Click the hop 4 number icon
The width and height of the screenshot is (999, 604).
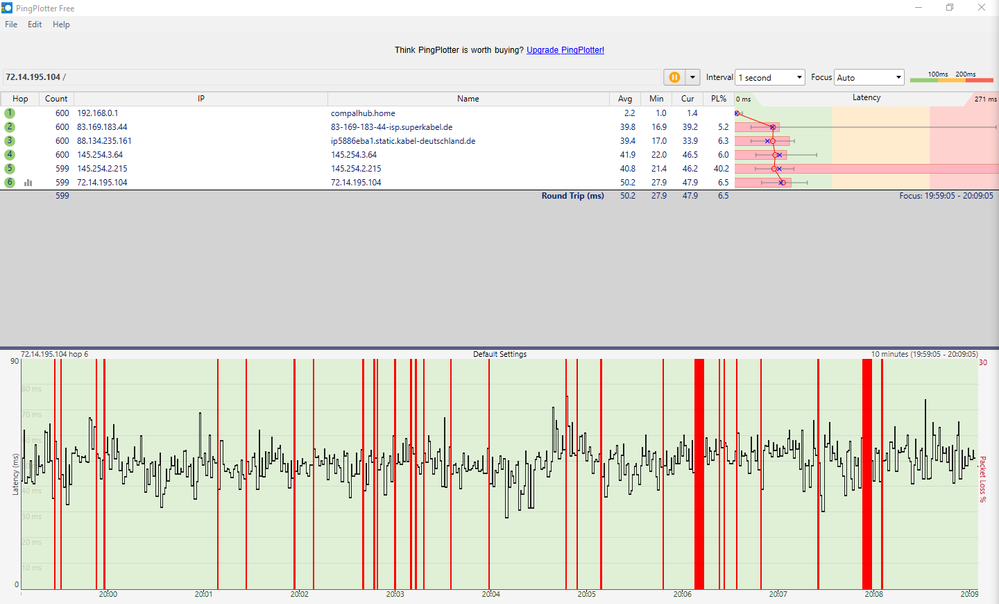point(10,155)
